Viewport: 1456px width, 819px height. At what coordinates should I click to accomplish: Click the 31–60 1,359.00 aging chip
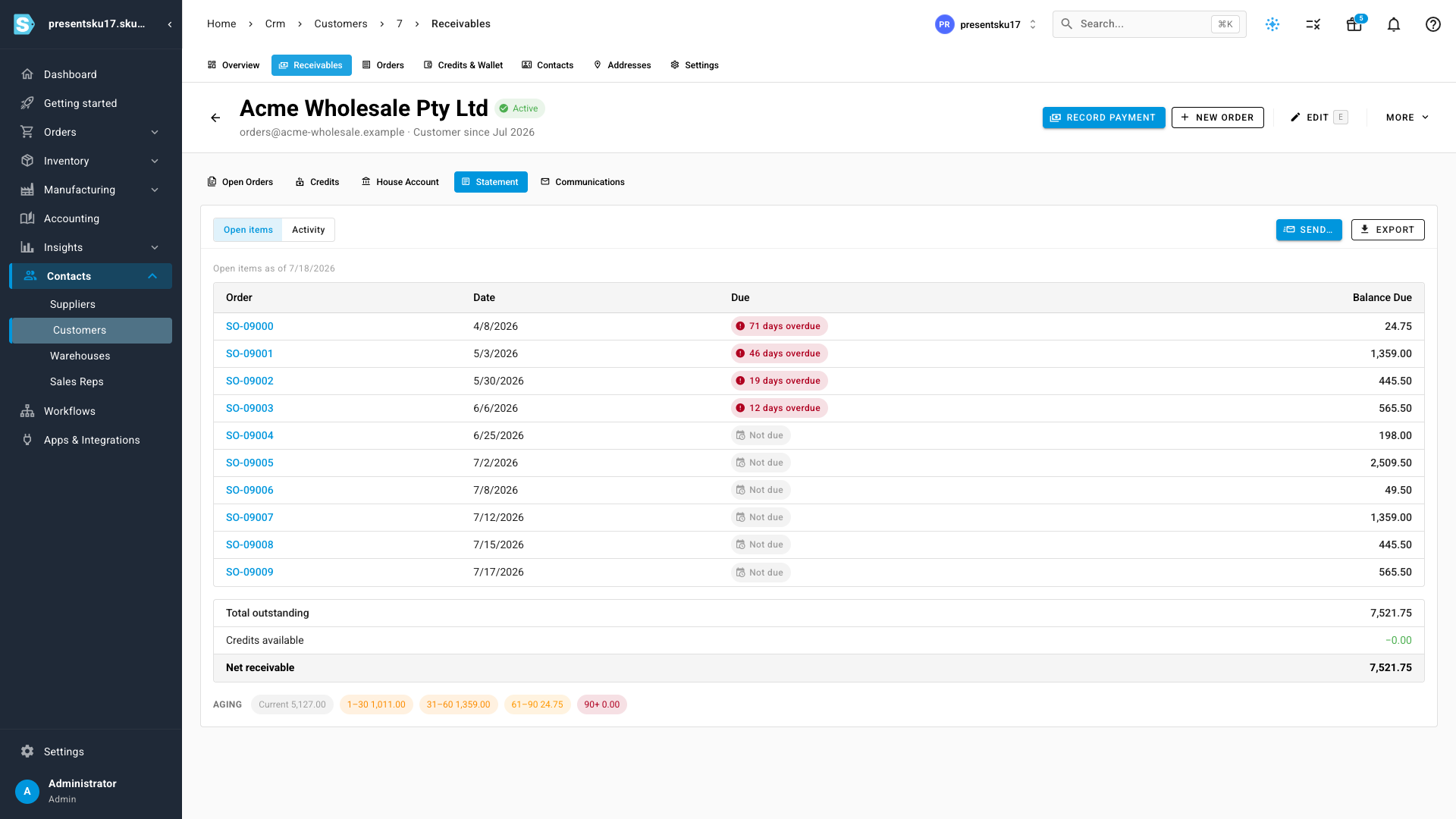(458, 704)
